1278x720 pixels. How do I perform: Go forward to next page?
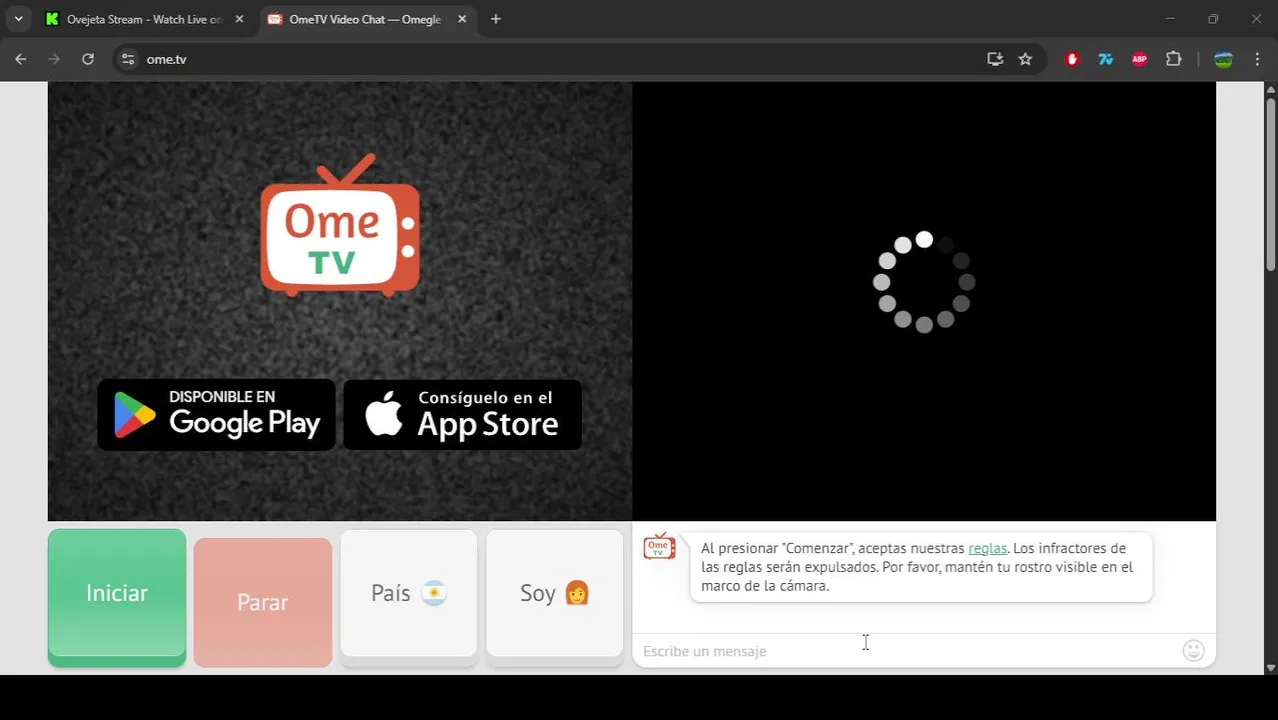54,59
